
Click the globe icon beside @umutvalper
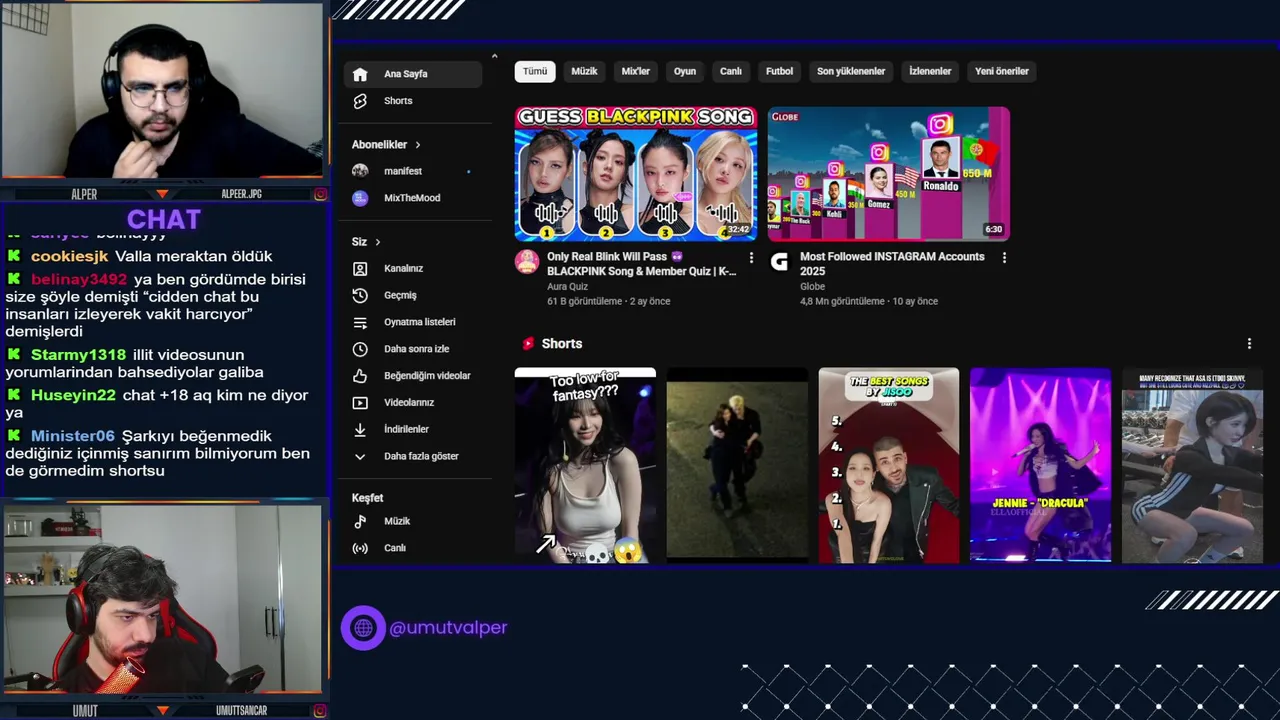click(x=363, y=628)
